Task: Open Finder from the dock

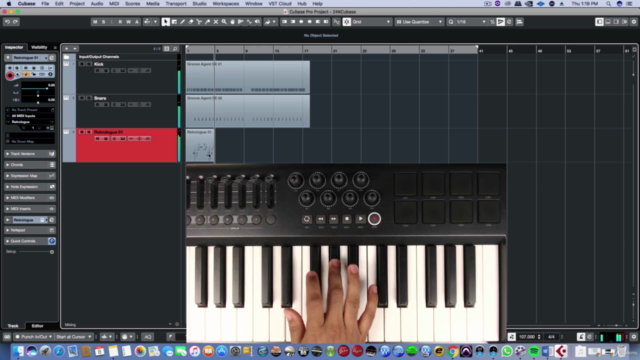Action: coord(18,351)
